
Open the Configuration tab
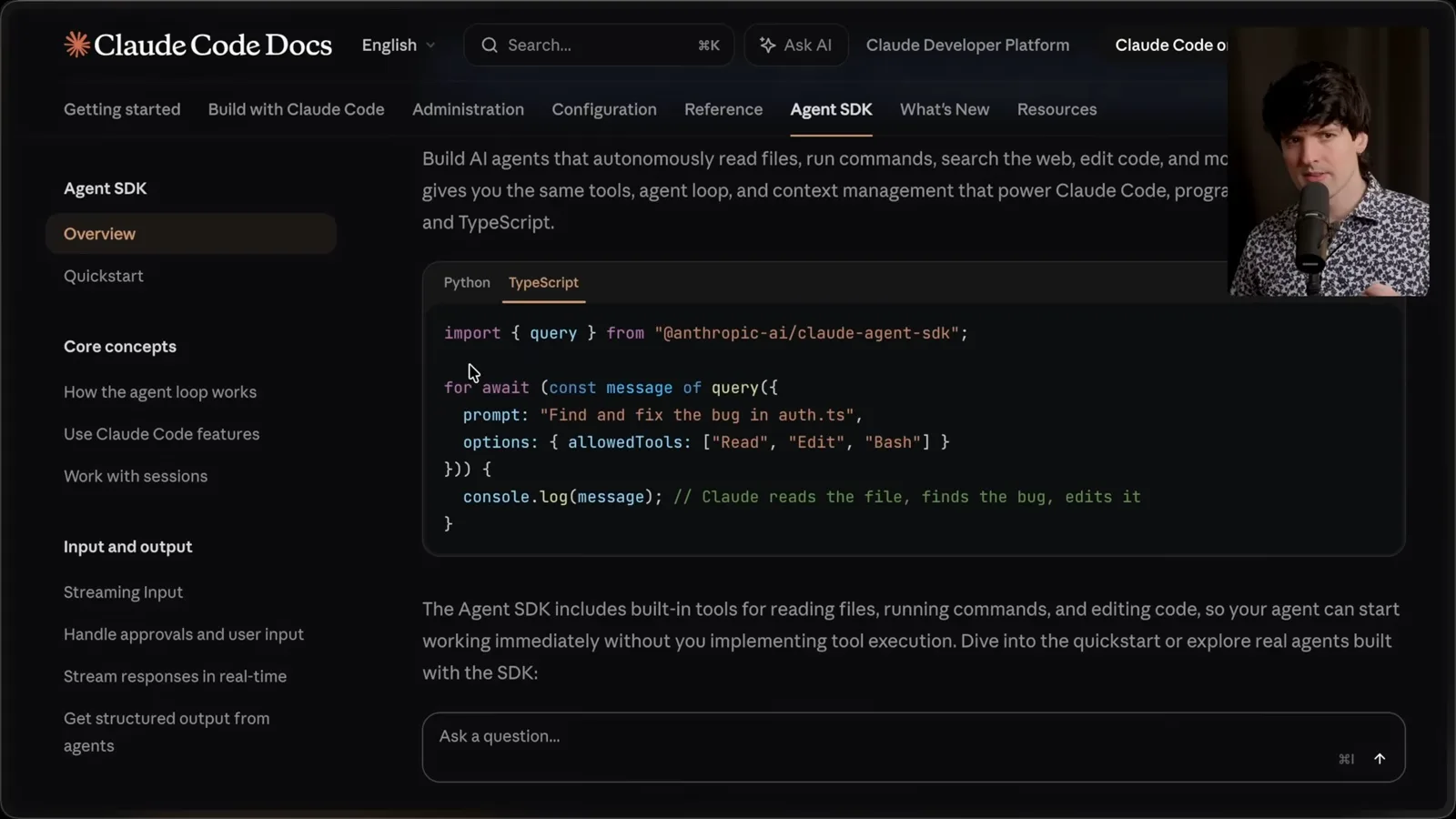[604, 109]
